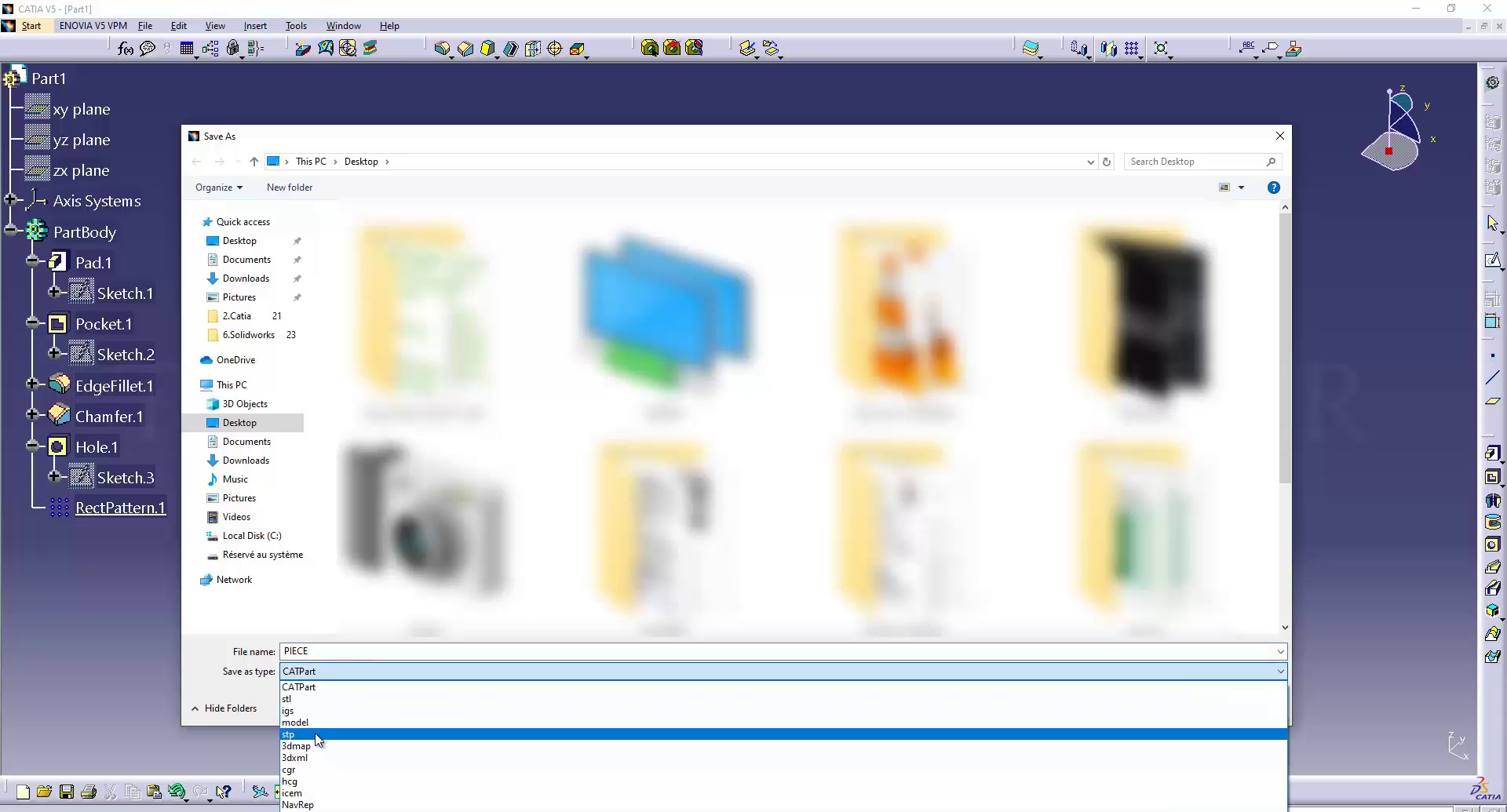Select the Design Table icon
The height and width of the screenshot is (812, 1507).
click(187, 49)
